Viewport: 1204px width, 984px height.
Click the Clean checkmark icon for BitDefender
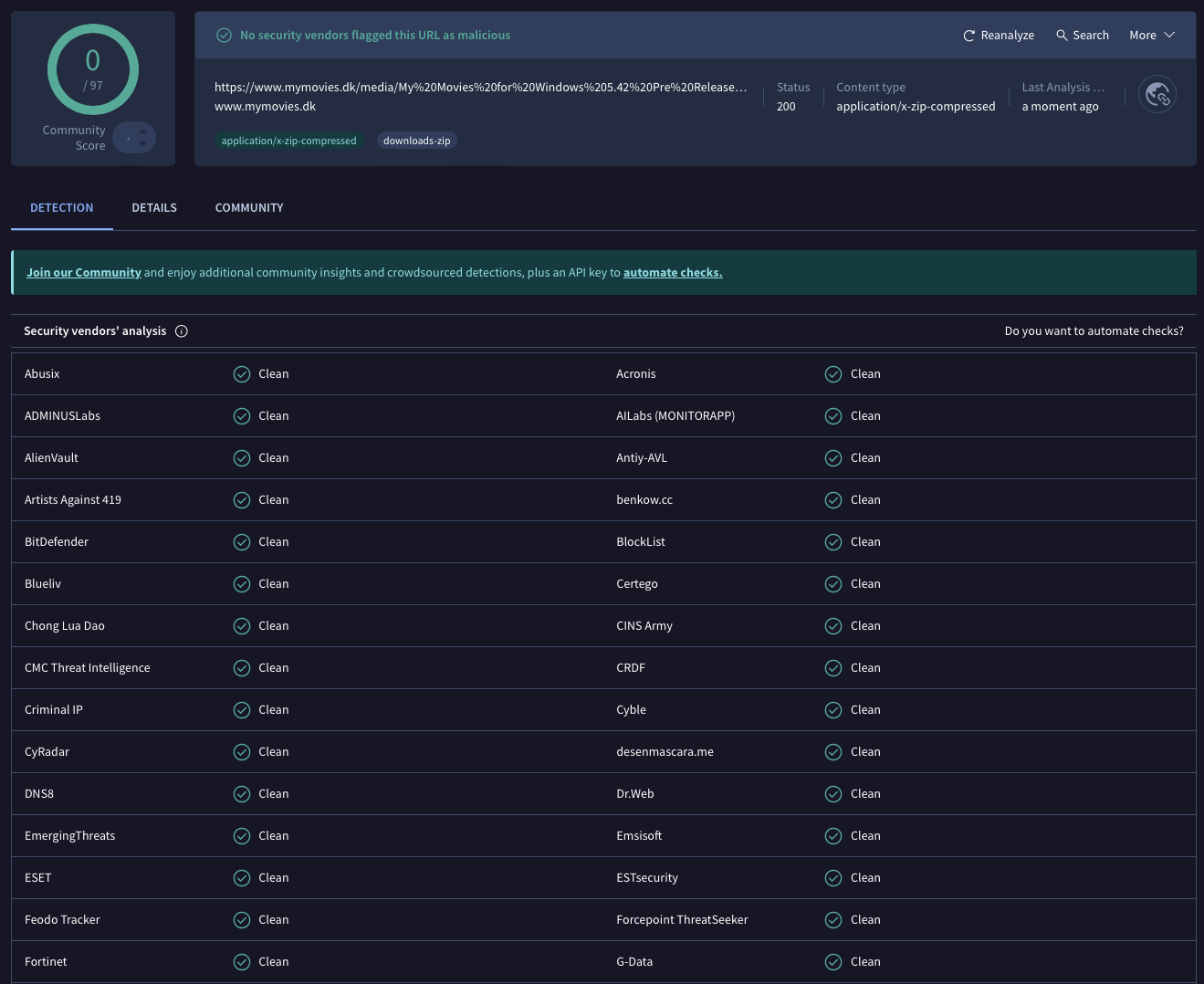pos(242,542)
